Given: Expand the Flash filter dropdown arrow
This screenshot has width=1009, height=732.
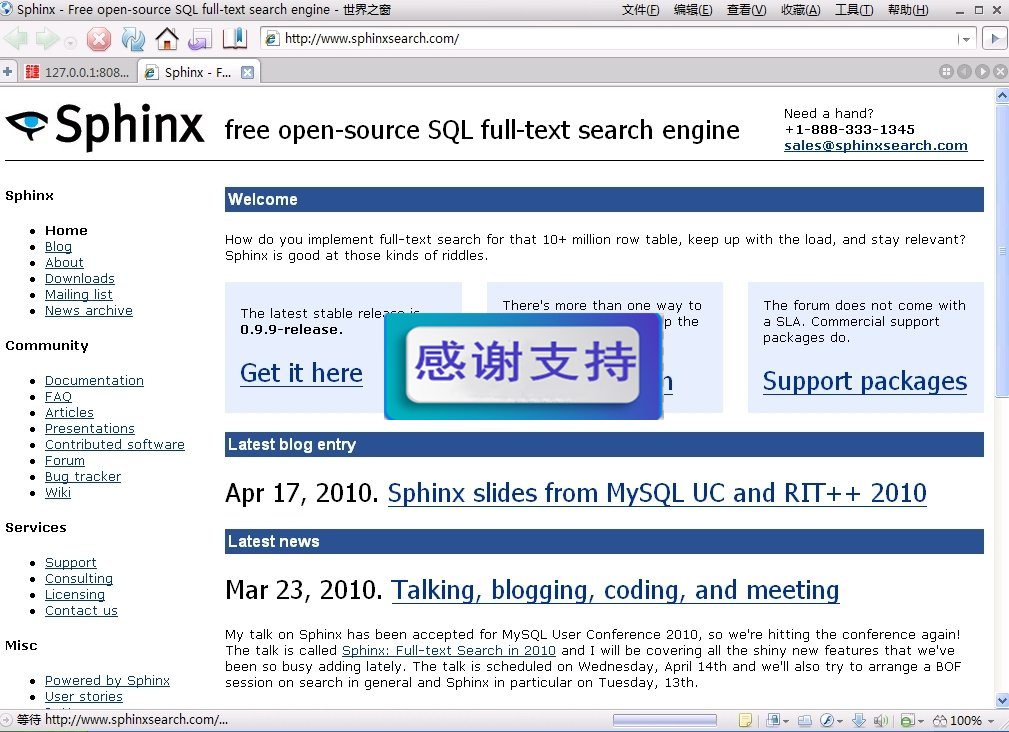Looking at the screenshot, I should click(x=840, y=721).
